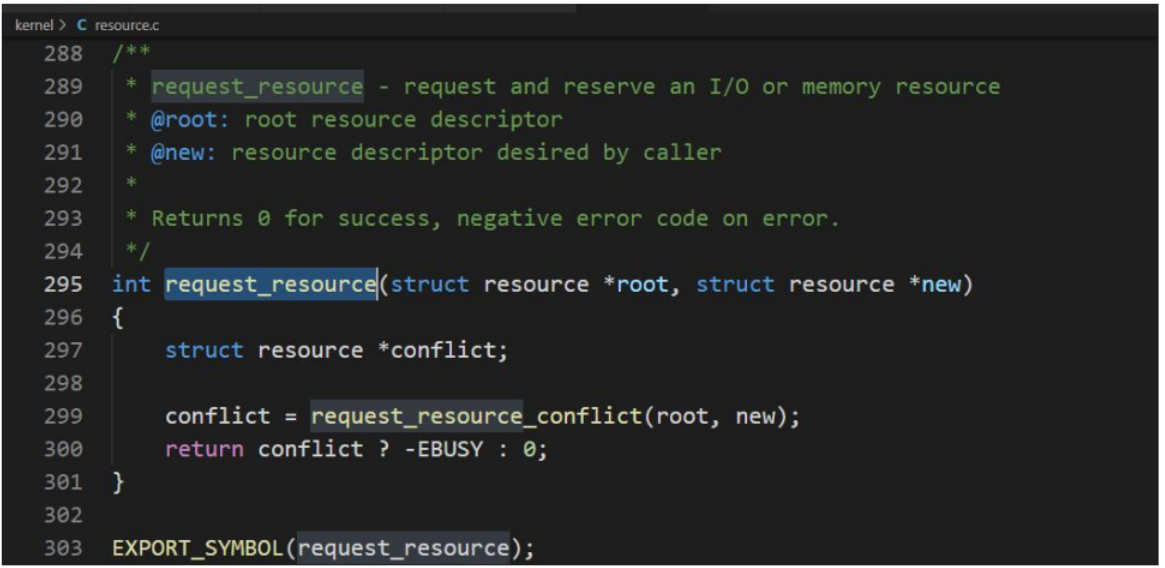Viewport: 1165px width, 568px height.
Task: Click the C file icon in breadcrumb
Action: pos(82,26)
